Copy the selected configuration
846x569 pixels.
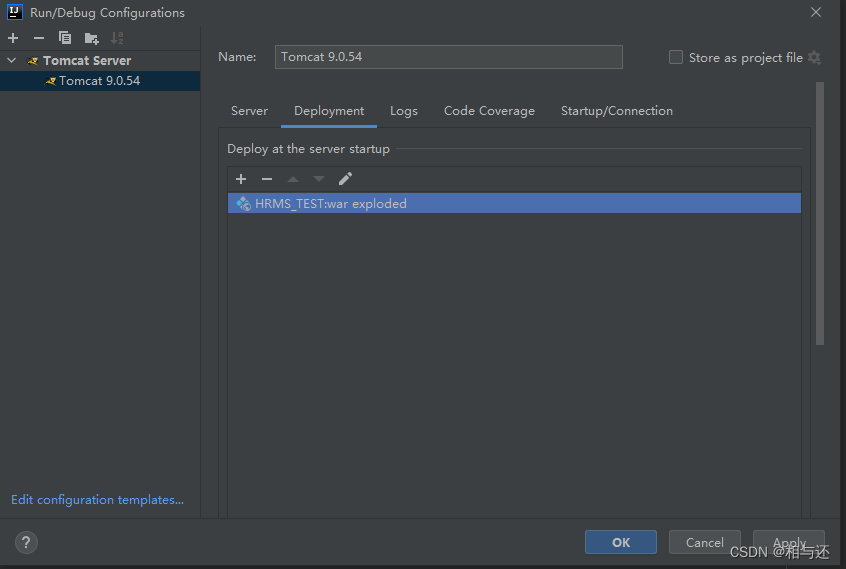(x=65, y=38)
